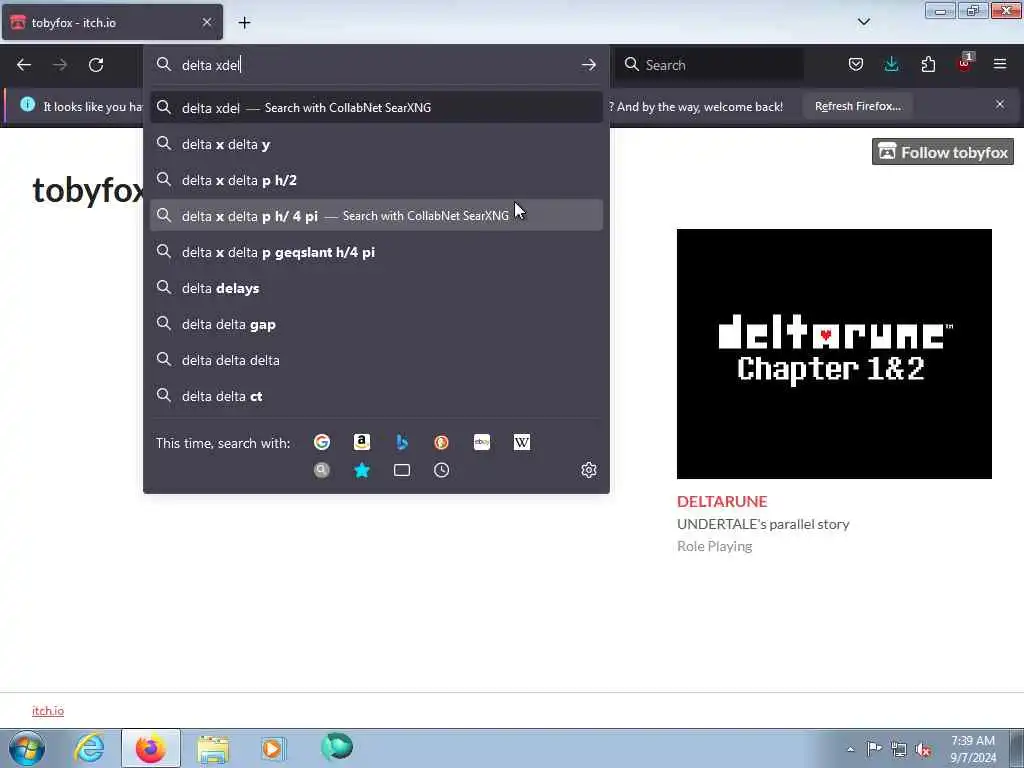This screenshot has width=1024, height=768.
Task: Choose suggestion 'delta x delta p h/2'
Action: tap(376, 180)
